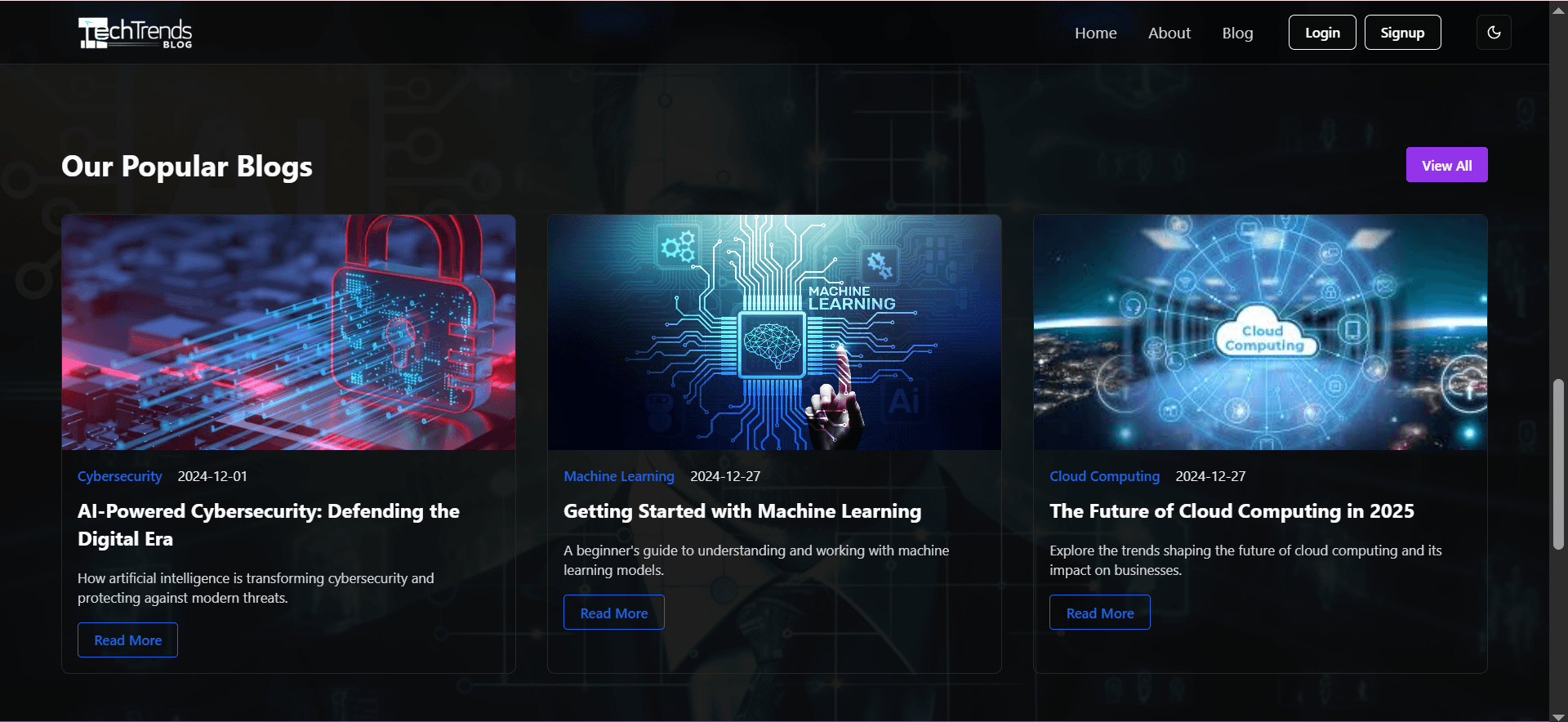
Task: Click the Signup button
Action: click(1402, 33)
